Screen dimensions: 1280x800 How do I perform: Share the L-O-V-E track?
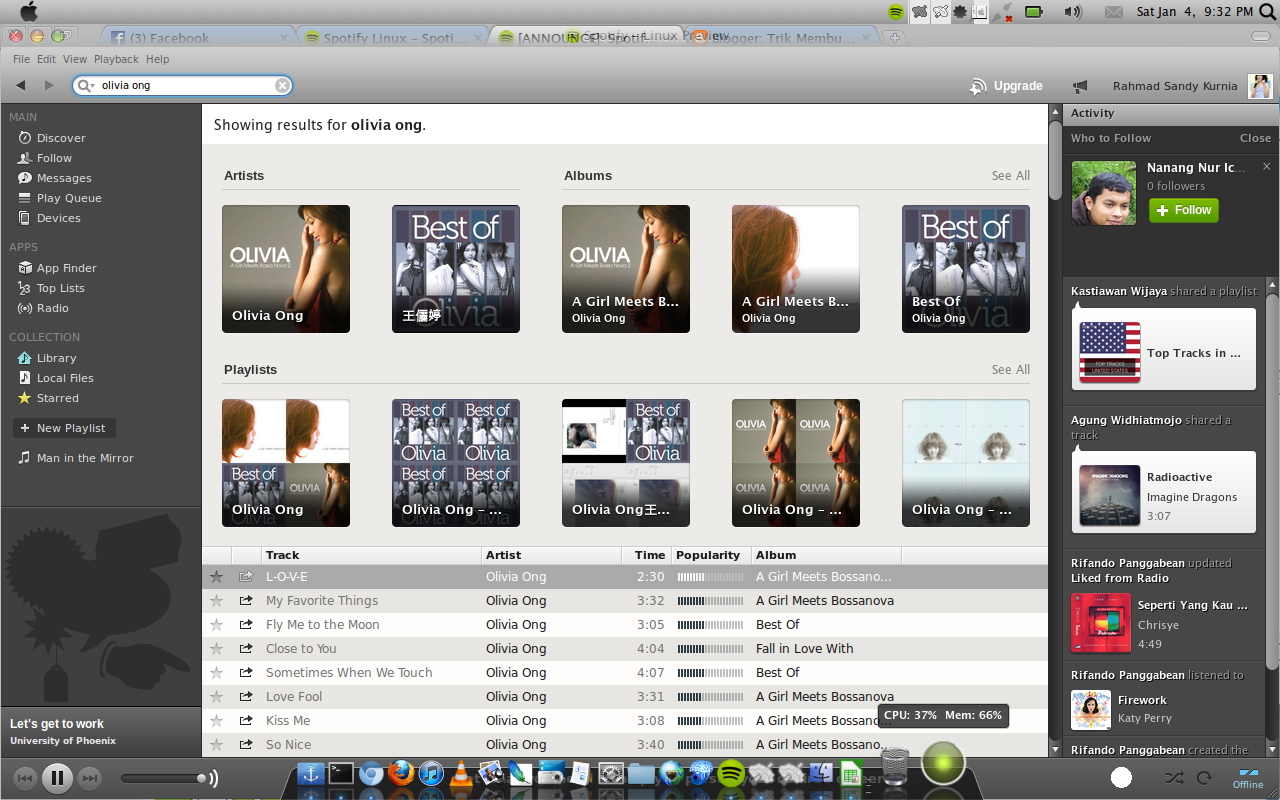246,577
